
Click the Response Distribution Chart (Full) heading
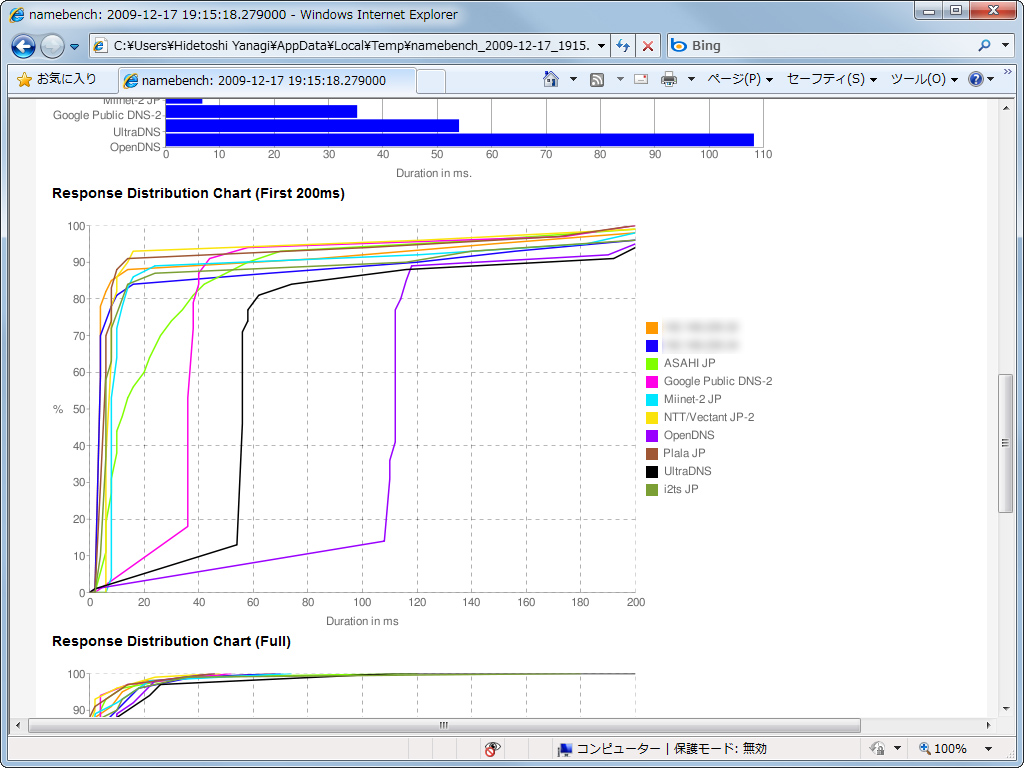[171, 641]
